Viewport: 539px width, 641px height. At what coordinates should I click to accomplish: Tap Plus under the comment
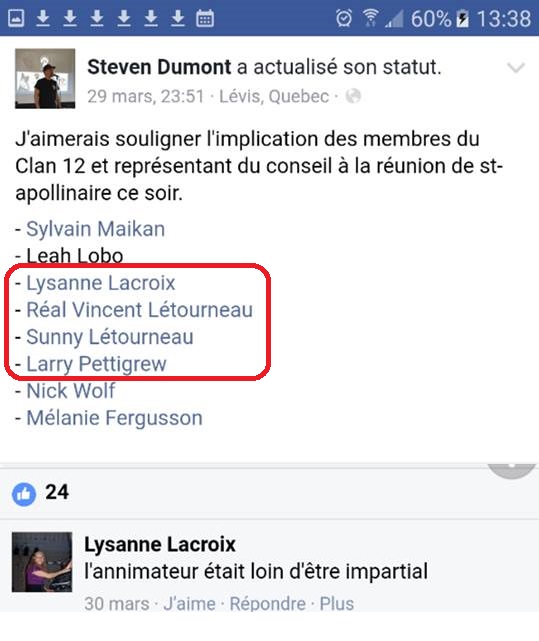point(337,603)
